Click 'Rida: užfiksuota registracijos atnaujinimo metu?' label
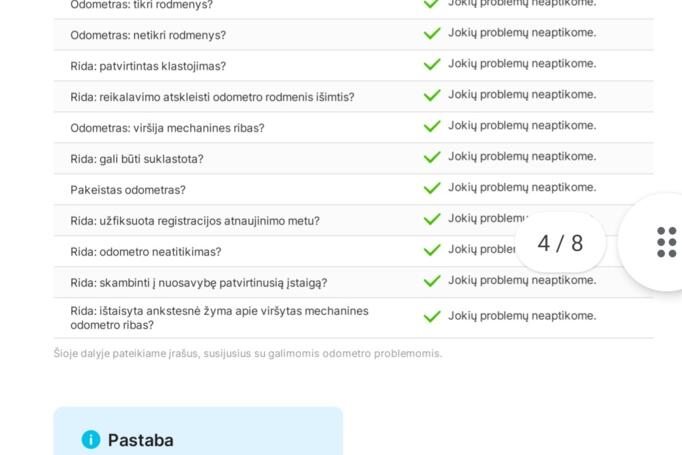682x455 pixels. pos(195,221)
